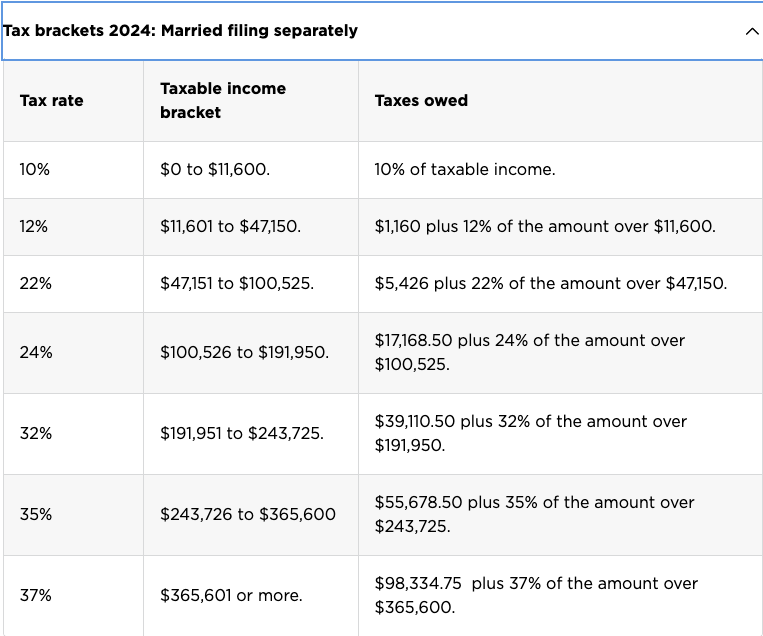Select the 12% tax rate cell

point(73,227)
